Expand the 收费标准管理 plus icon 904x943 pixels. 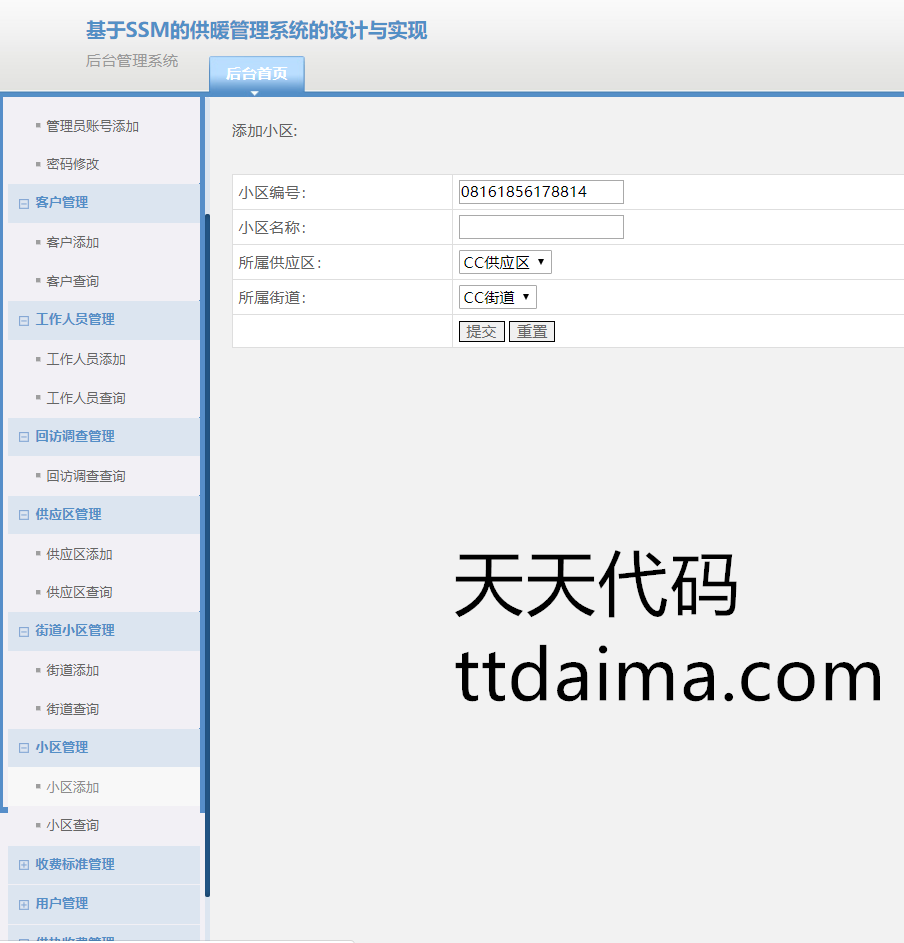(24, 865)
